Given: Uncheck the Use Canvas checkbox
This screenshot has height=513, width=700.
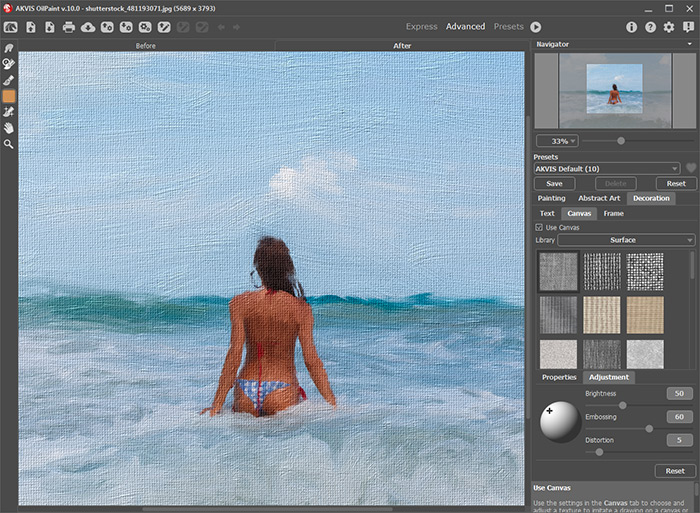Looking at the screenshot, I should pyautogui.click(x=540, y=227).
